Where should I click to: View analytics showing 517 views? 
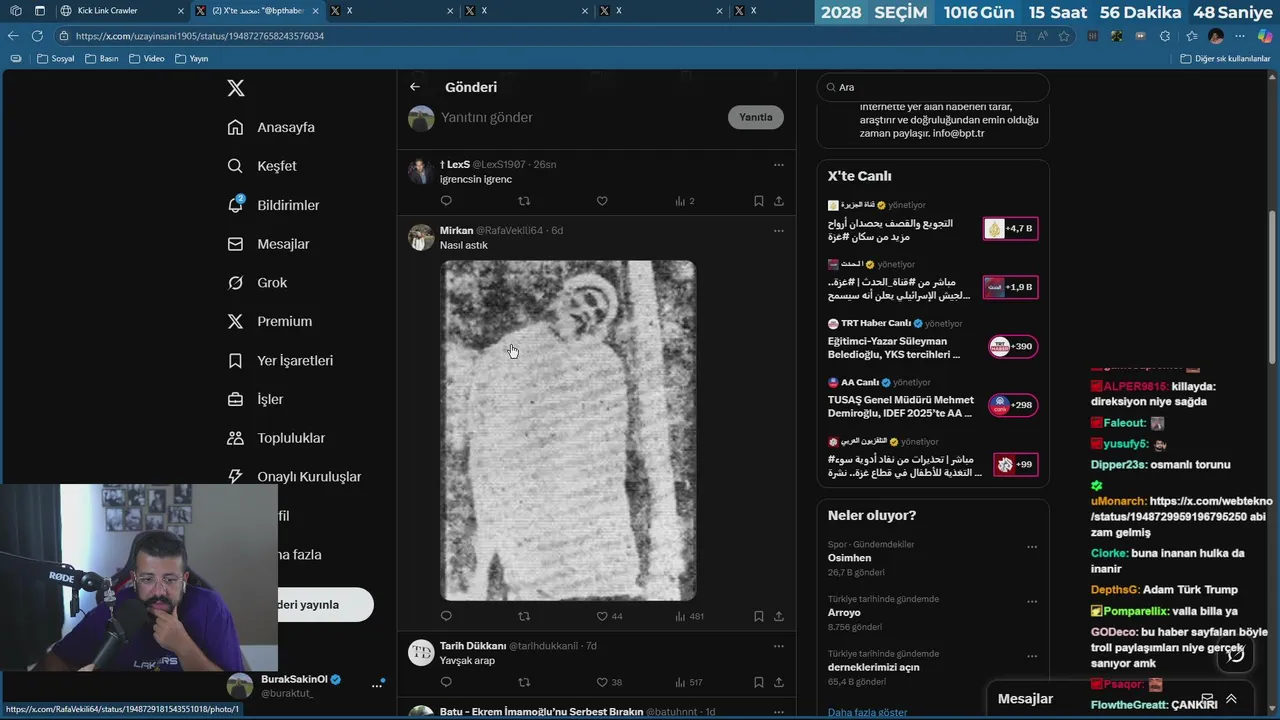coord(689,682)
